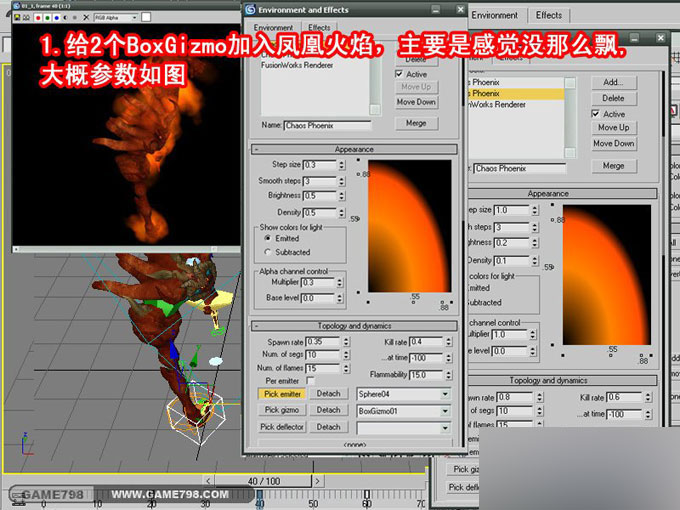Click Pick gizmo button in front dialog
Screen dimensions: 680x510
[x=282, y=410]
